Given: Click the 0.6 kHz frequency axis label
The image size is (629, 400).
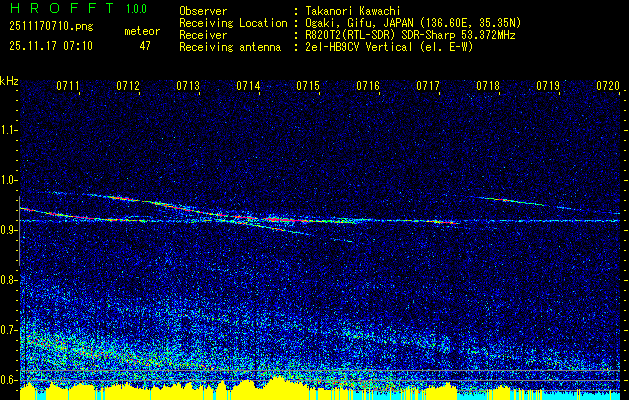Looking at the screenshot, I should coord(8,380).
